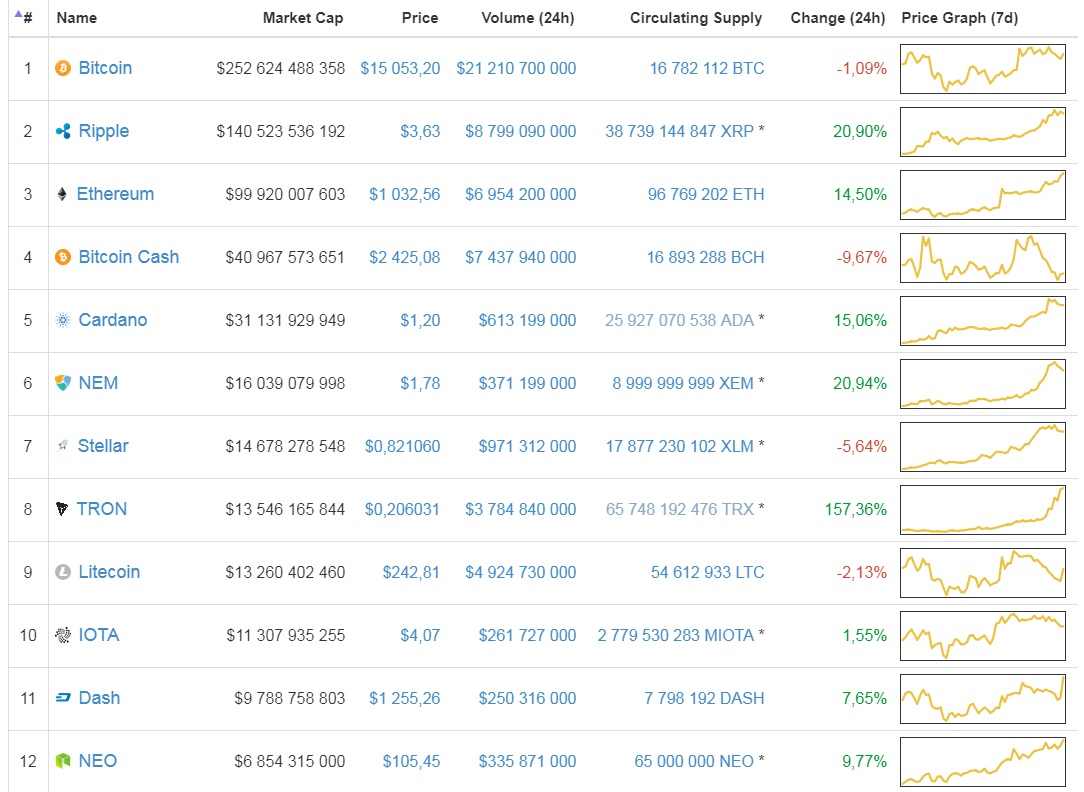Sort by Circulating Supply column header
The image size is (1084, 792).
[x=695, y=18]
